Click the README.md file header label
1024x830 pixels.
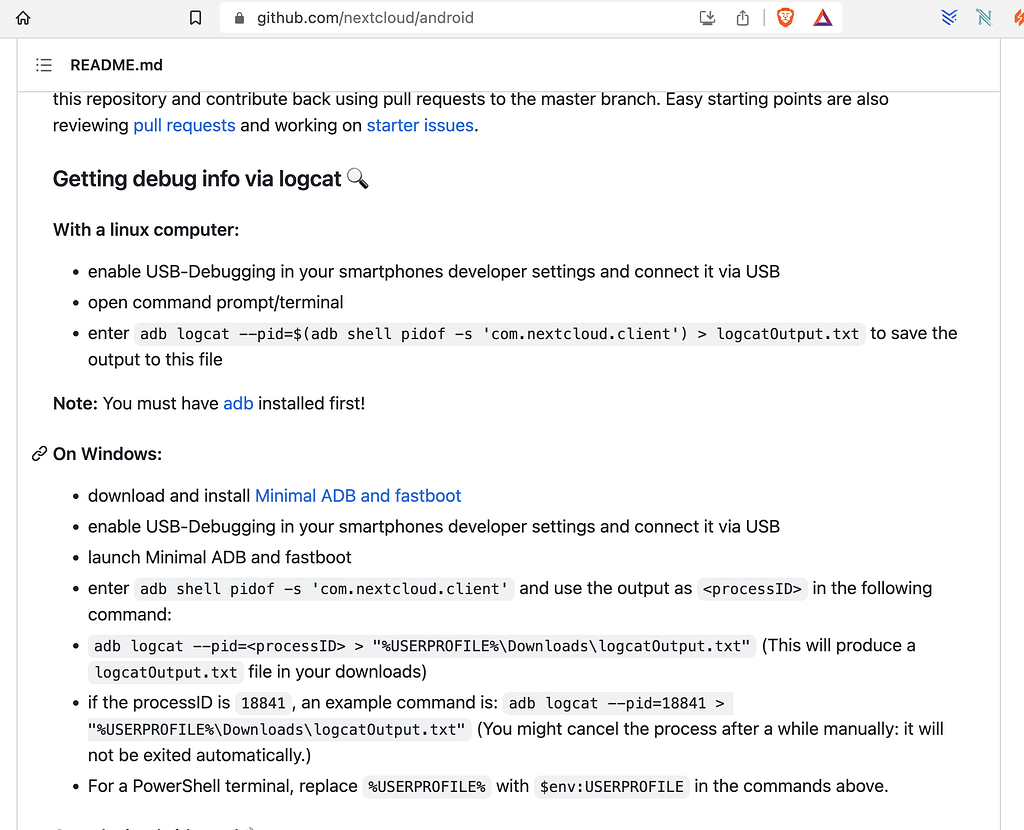click(x=116, y=64)
